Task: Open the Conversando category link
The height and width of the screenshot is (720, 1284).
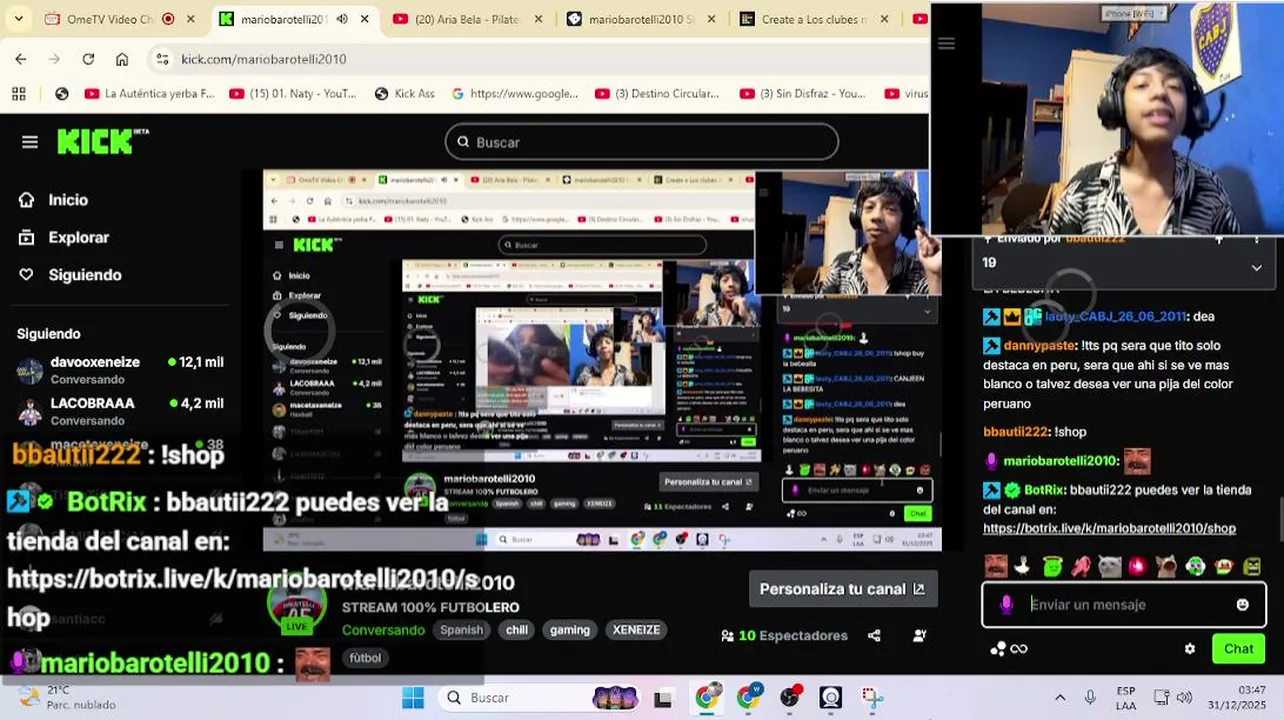Action: click(x=383, y=630)
